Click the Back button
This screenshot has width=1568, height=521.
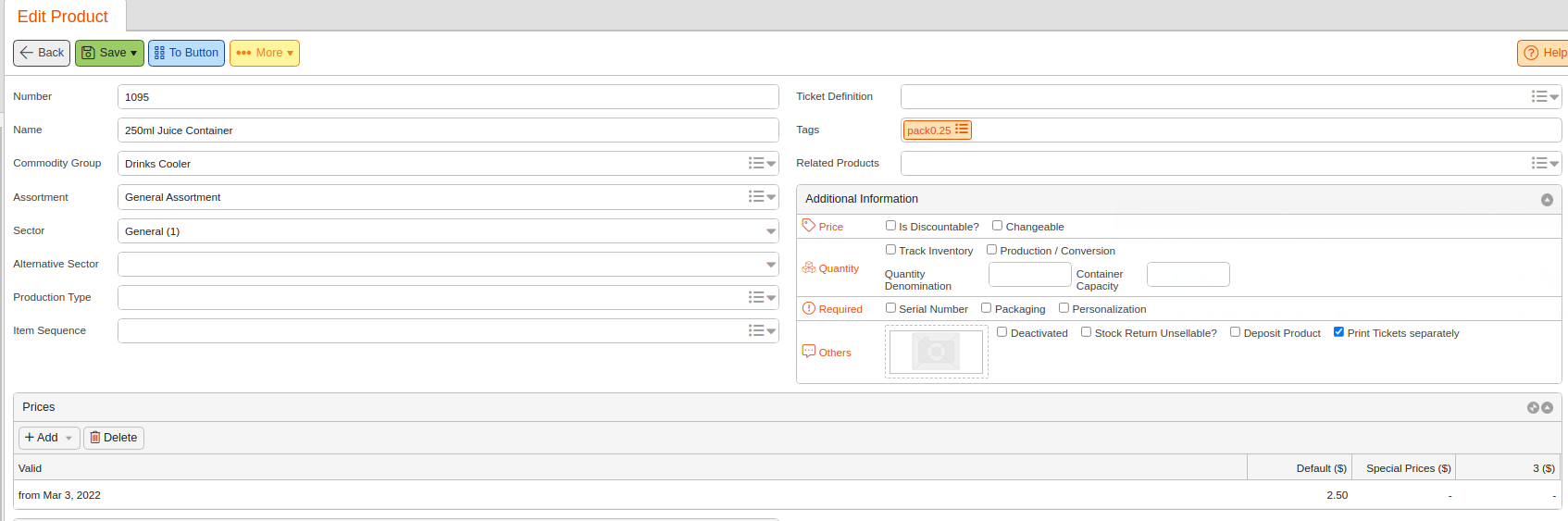click(42, 53)
